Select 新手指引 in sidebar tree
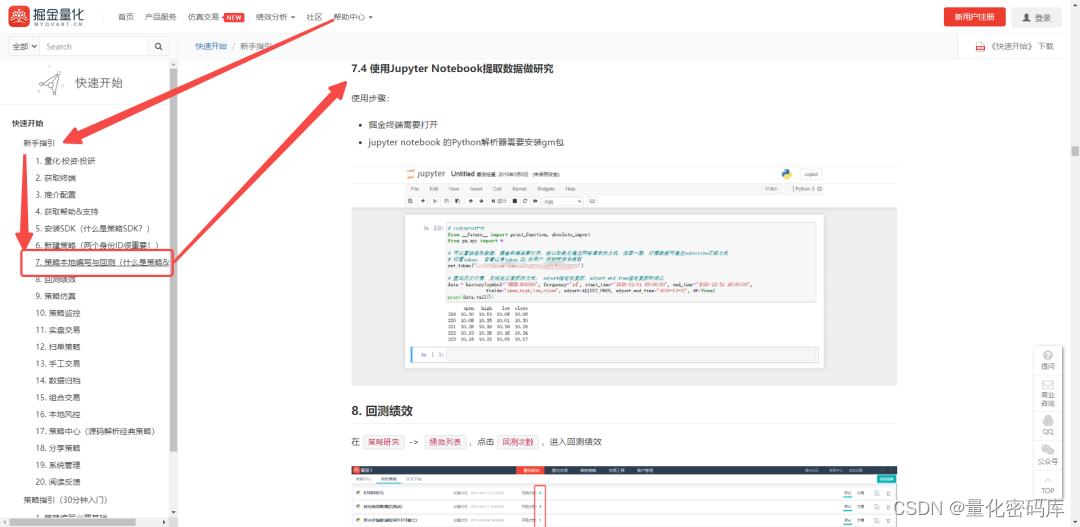Viewport: 1080px width, 527px height. (39, 143)
